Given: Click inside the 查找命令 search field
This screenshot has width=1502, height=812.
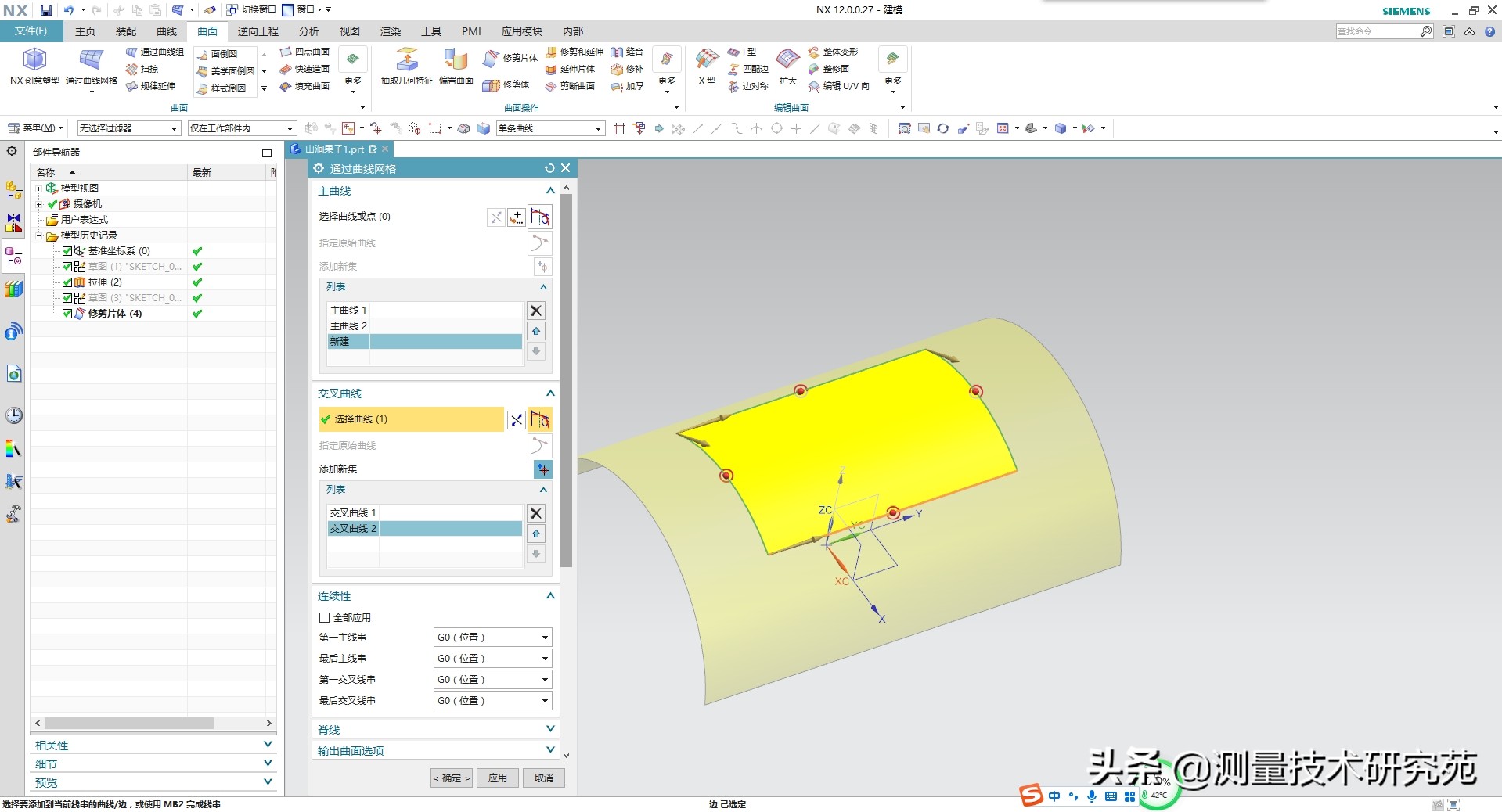Looking at the screenshot, I should [1378, 31].
